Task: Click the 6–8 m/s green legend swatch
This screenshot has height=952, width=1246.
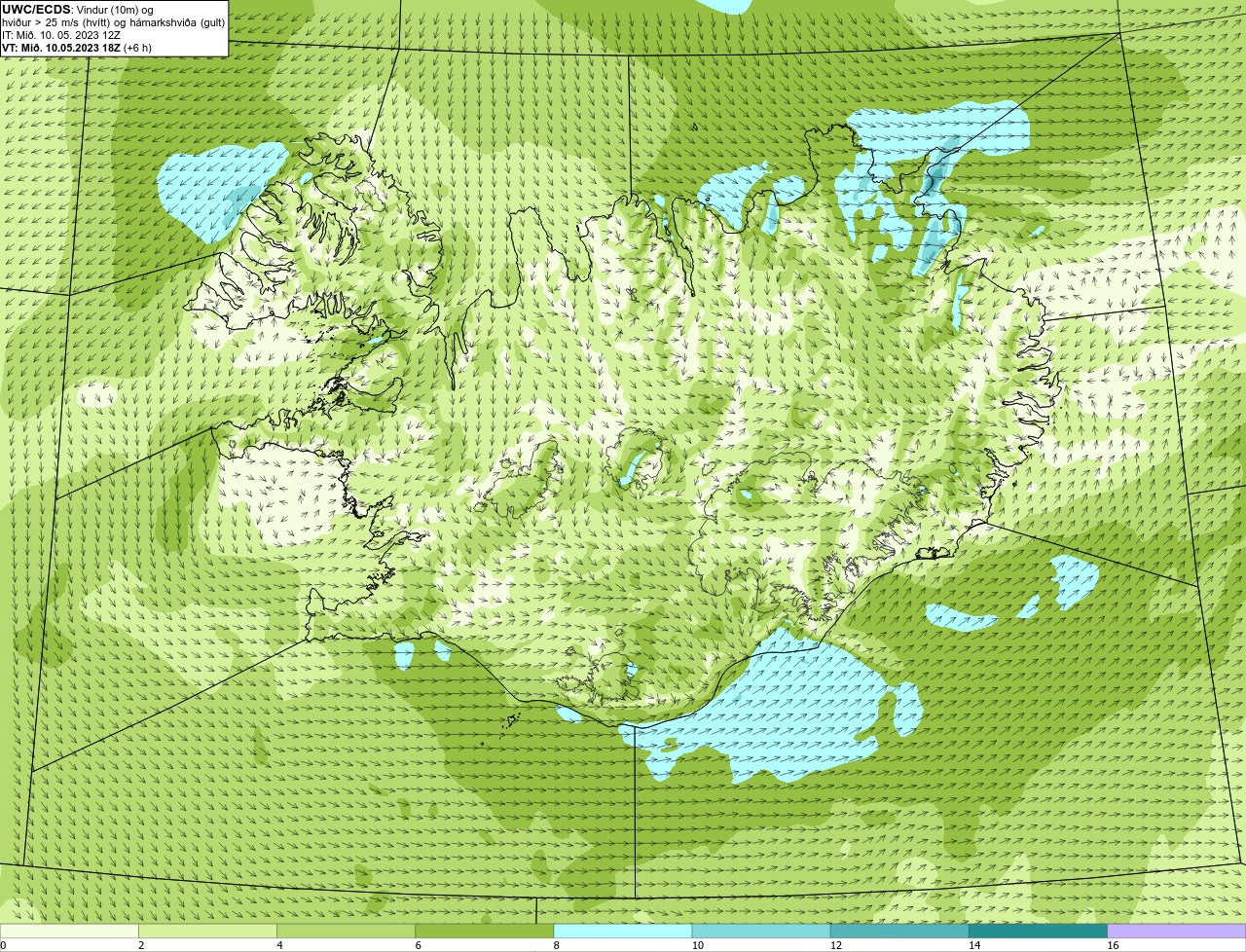Action: click(x=485, y=931)
